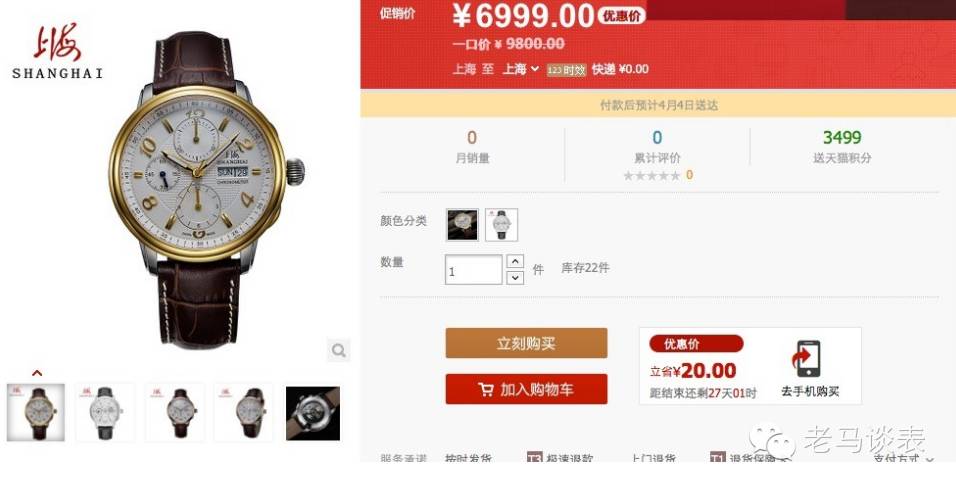Click the star rating icons
This screenshot has height=488, width=956.
coord(651,176)
